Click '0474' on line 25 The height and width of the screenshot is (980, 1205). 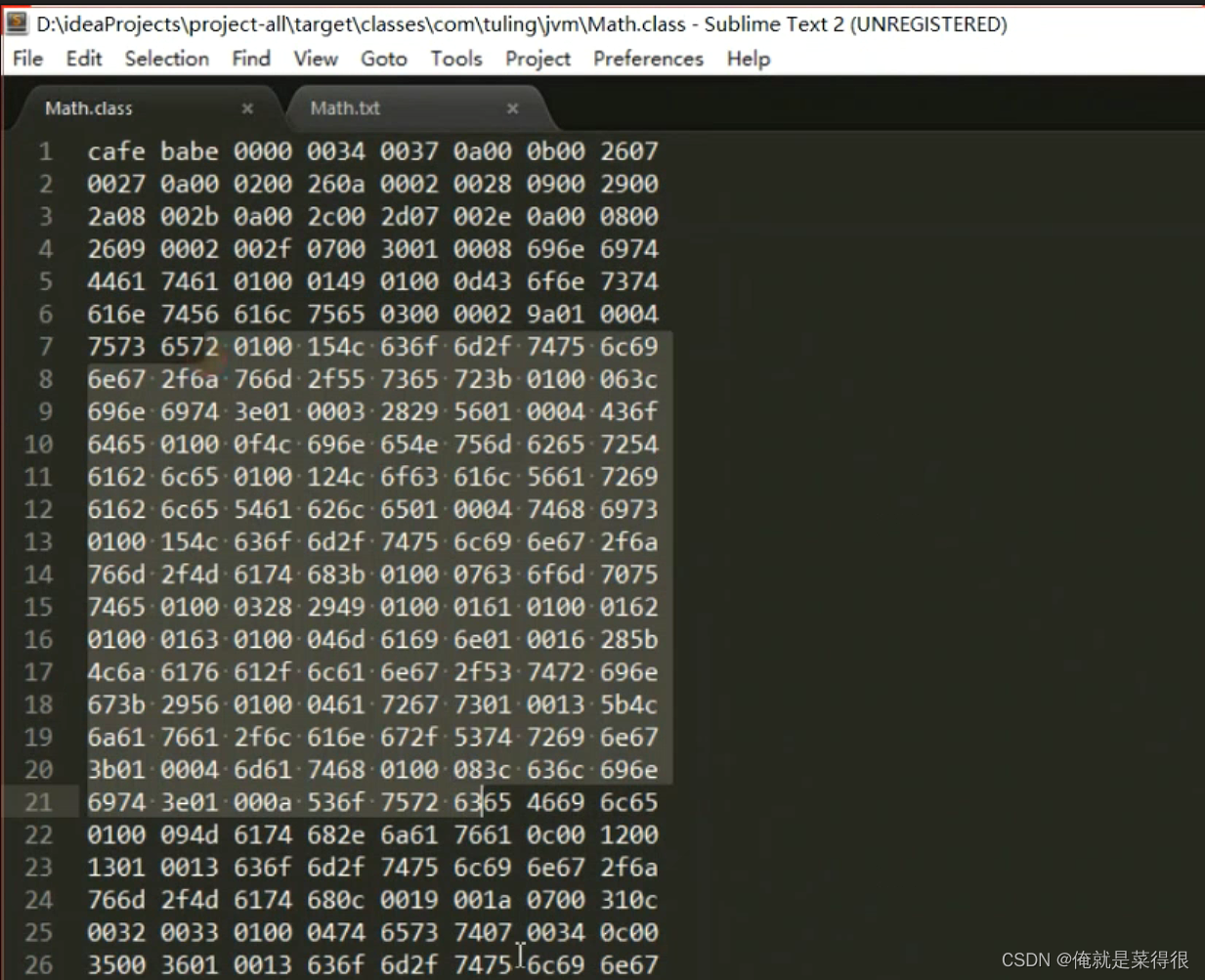[x=336, y=932]
